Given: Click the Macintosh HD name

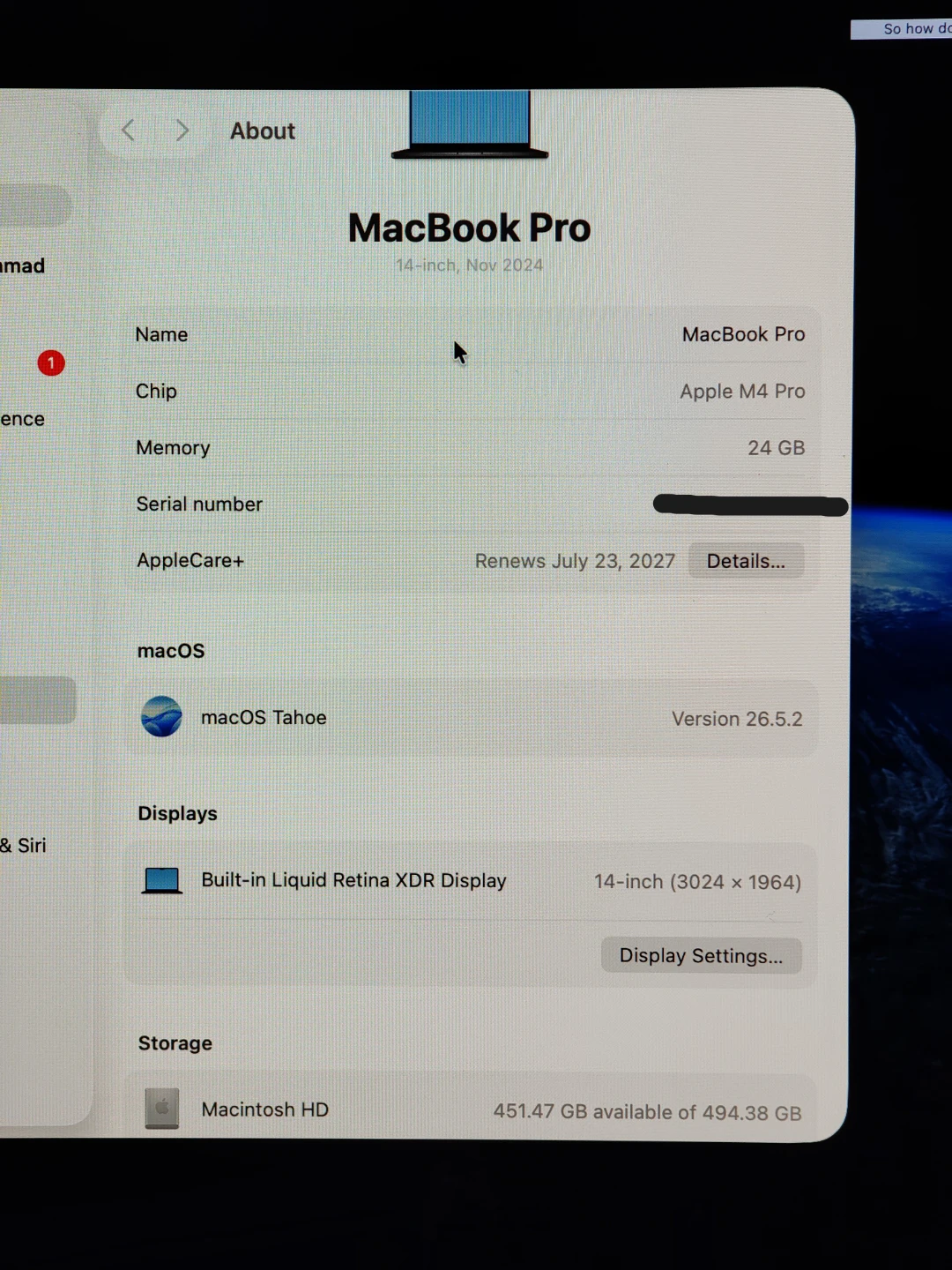Looking at the screenshot, I should [264, 1109].
